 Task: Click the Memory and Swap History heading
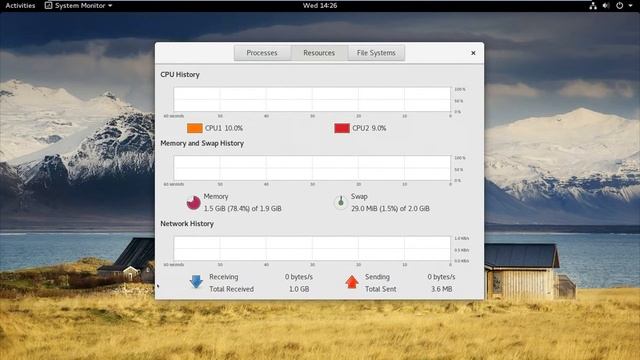point(202,143)
